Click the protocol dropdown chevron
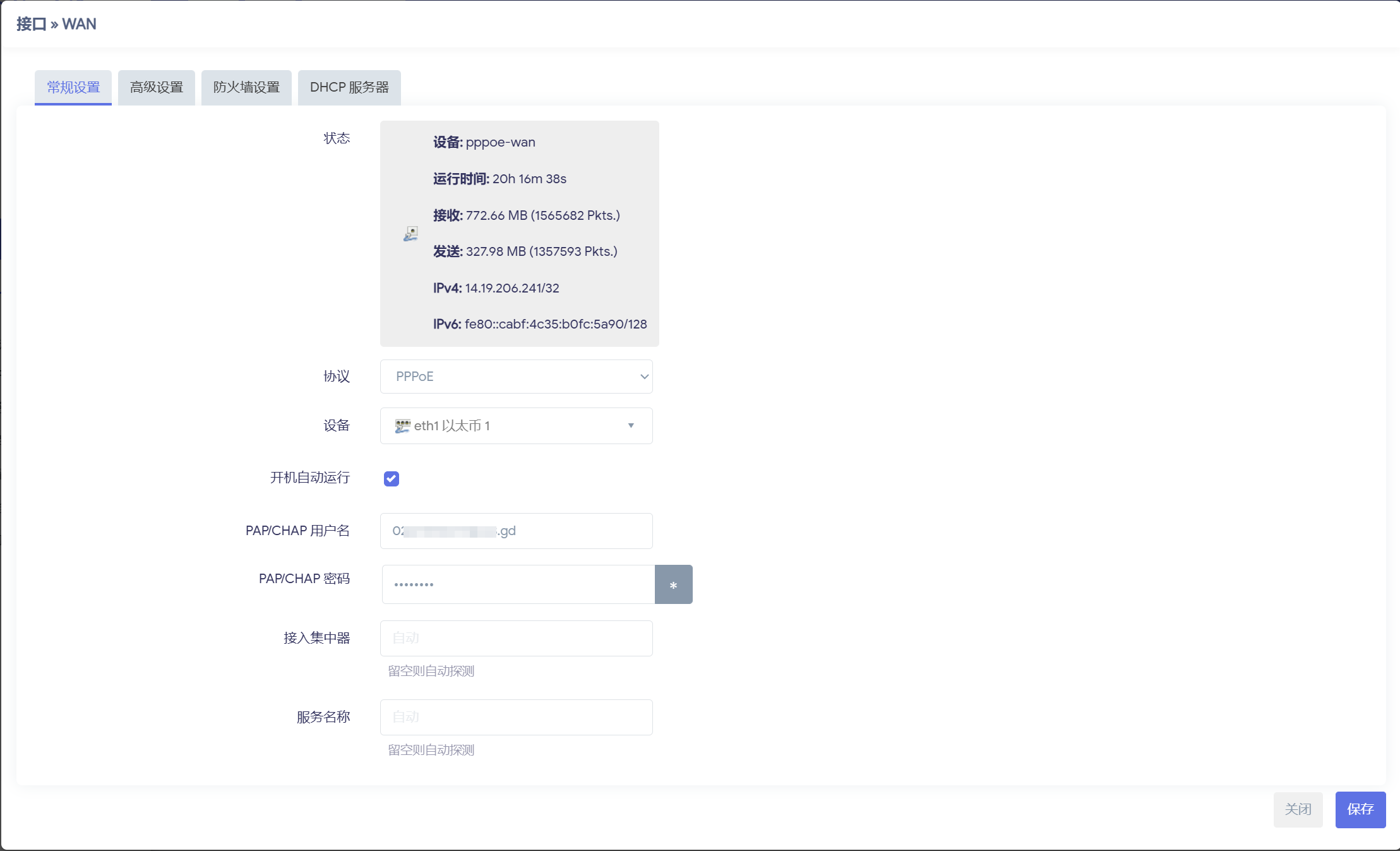Screen dimensions: 1400x851 (644, 377)
